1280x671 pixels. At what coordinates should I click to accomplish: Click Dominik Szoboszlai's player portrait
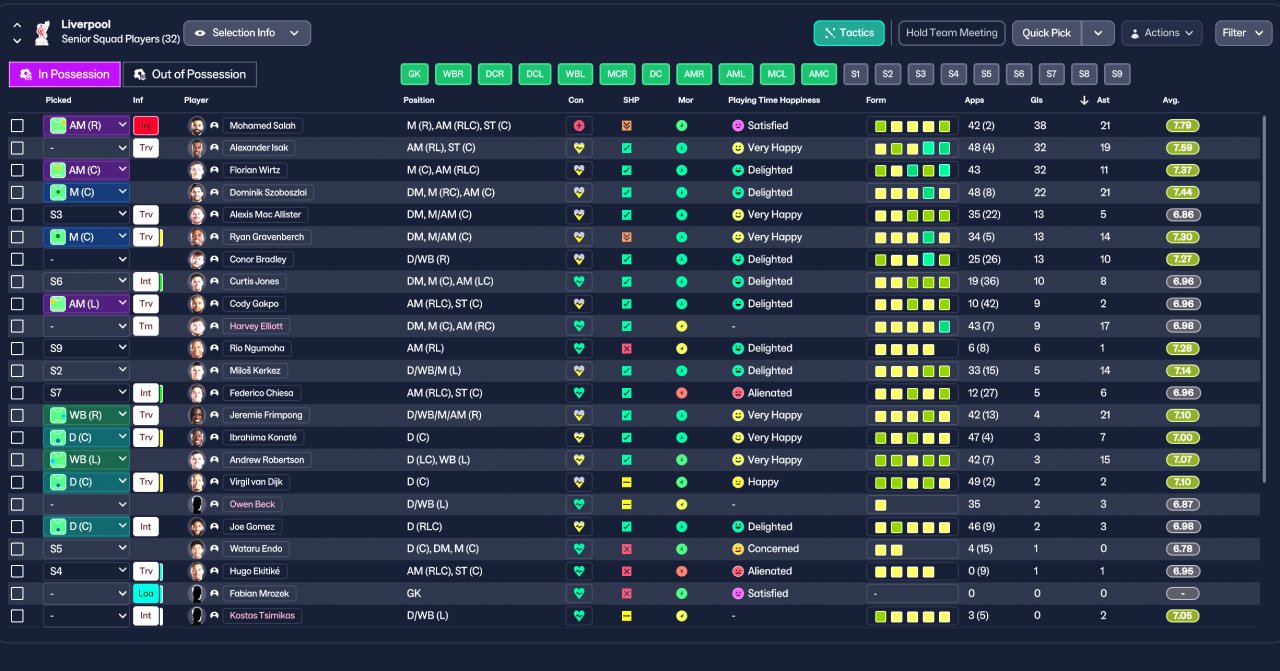196,192
